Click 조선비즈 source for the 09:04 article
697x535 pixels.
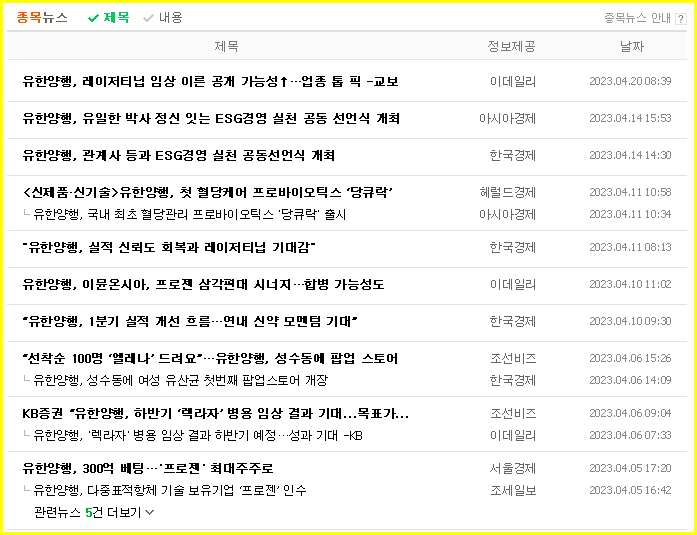(x=513, y=413)
